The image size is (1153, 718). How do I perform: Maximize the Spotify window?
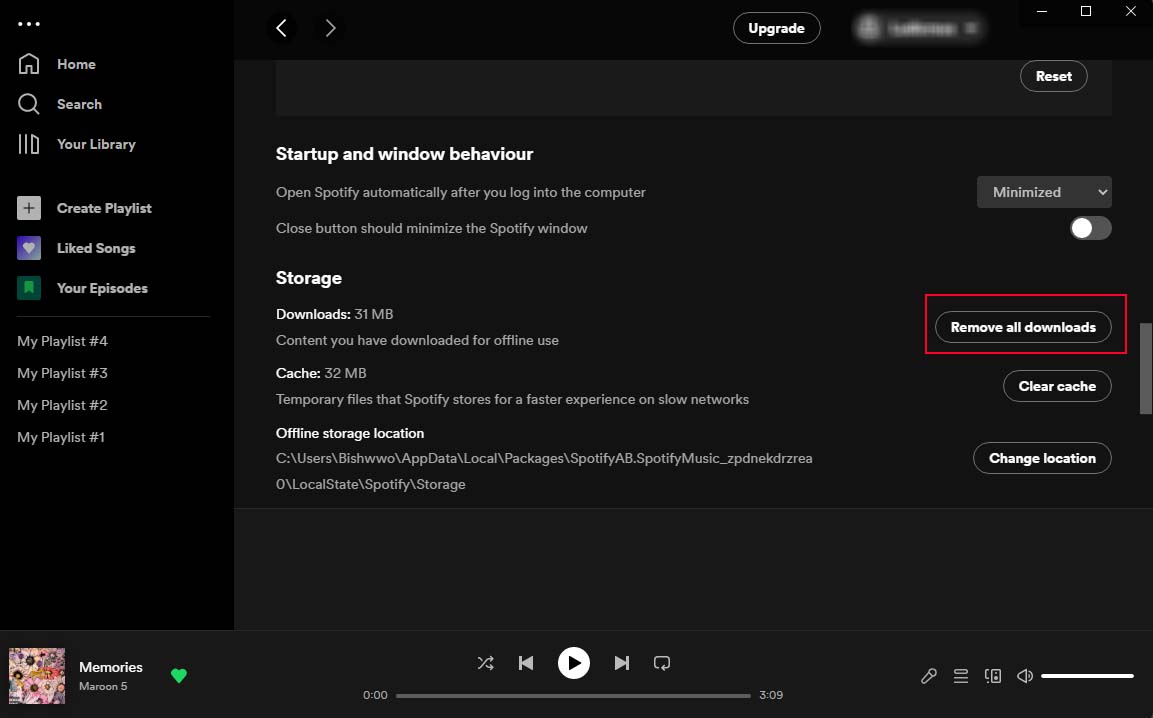(1085, 11)
